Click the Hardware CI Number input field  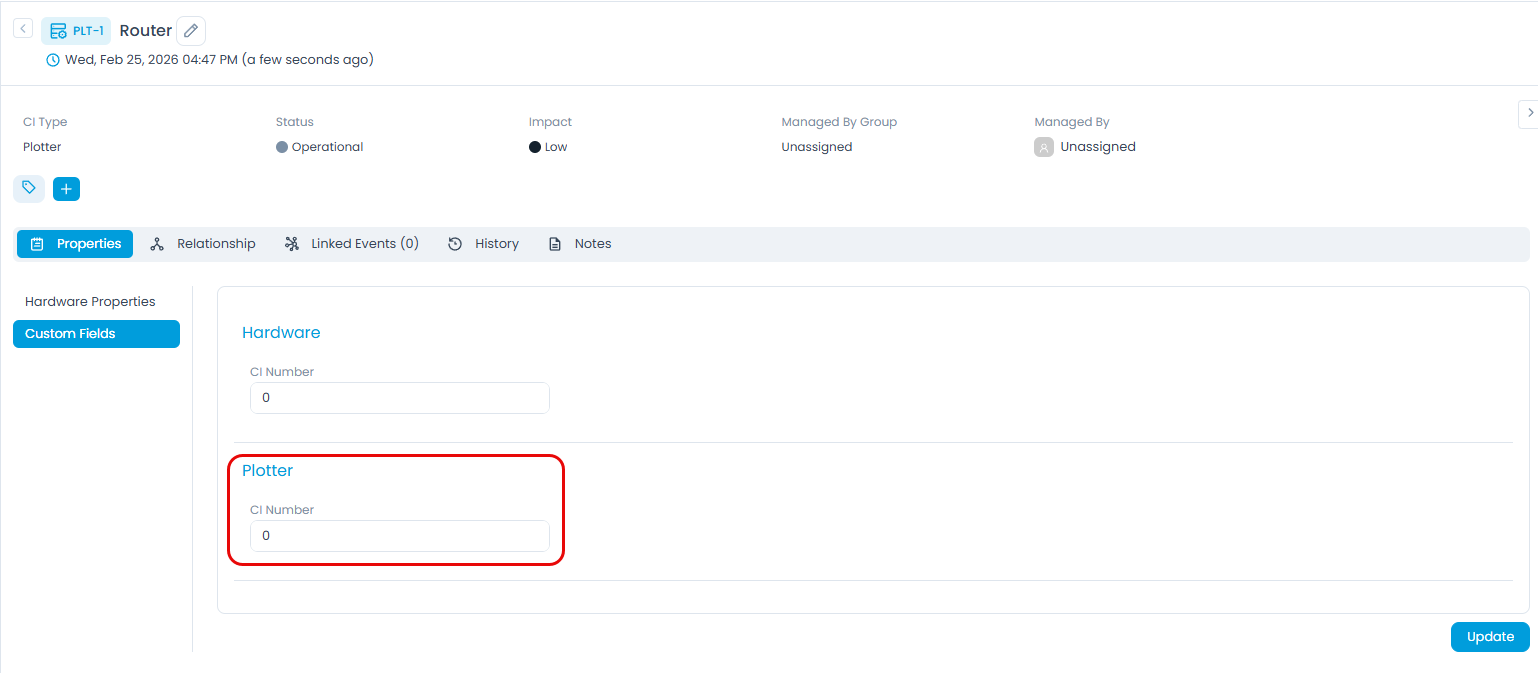[x=399, y=398]
